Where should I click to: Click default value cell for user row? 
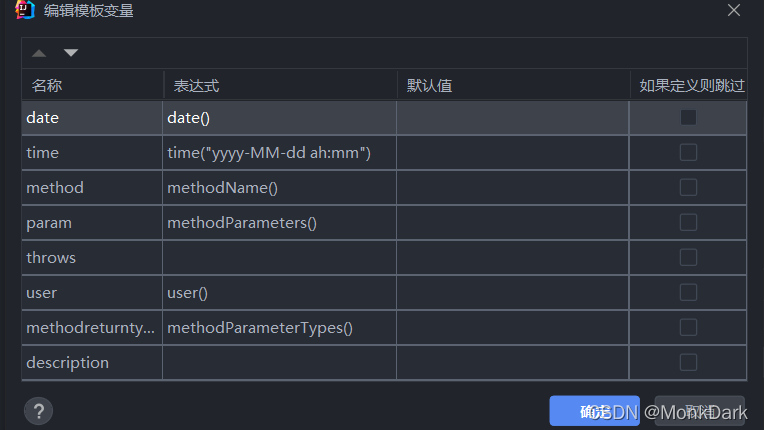(513, 293)
